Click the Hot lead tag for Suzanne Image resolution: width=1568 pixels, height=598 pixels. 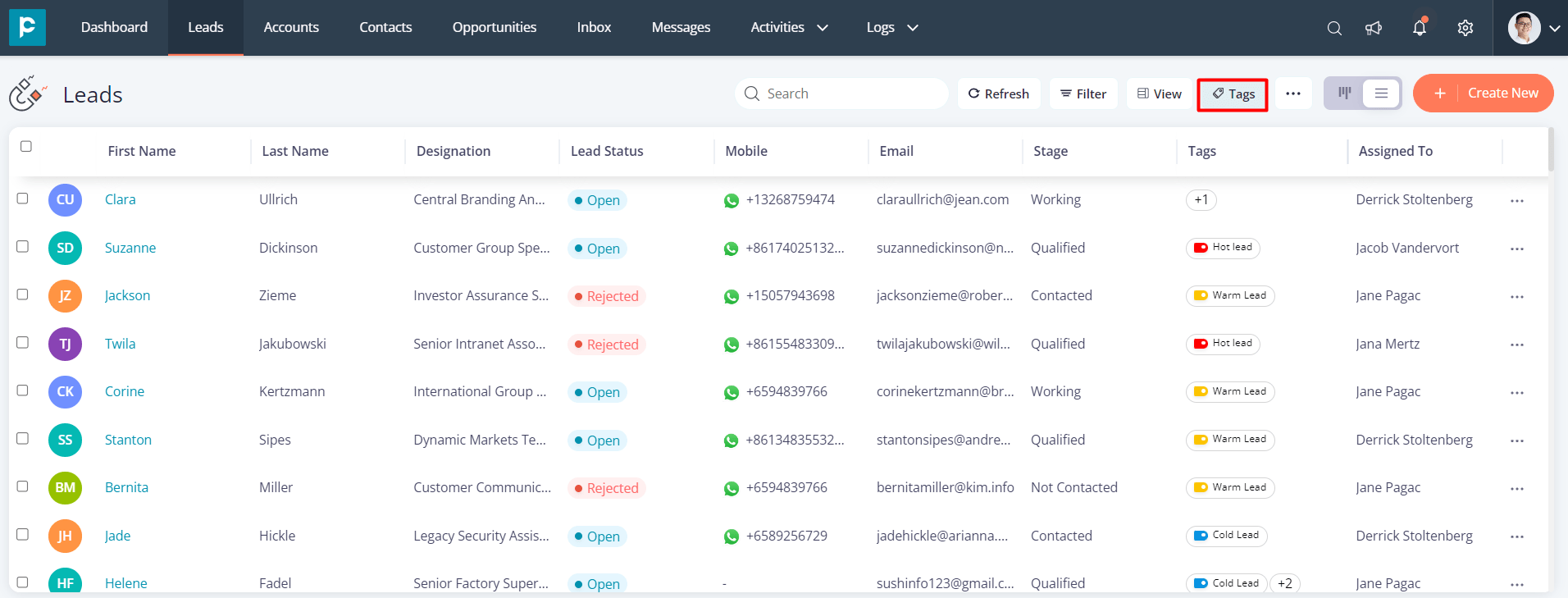pyautogui.click(x=1223, y=248)
